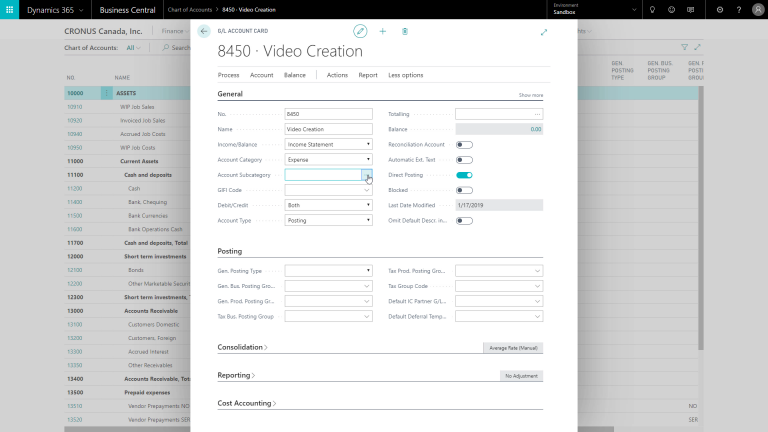Click the question mark help icon
The height and width of the screenshot is (432, 768).
[x=743, y=9]
